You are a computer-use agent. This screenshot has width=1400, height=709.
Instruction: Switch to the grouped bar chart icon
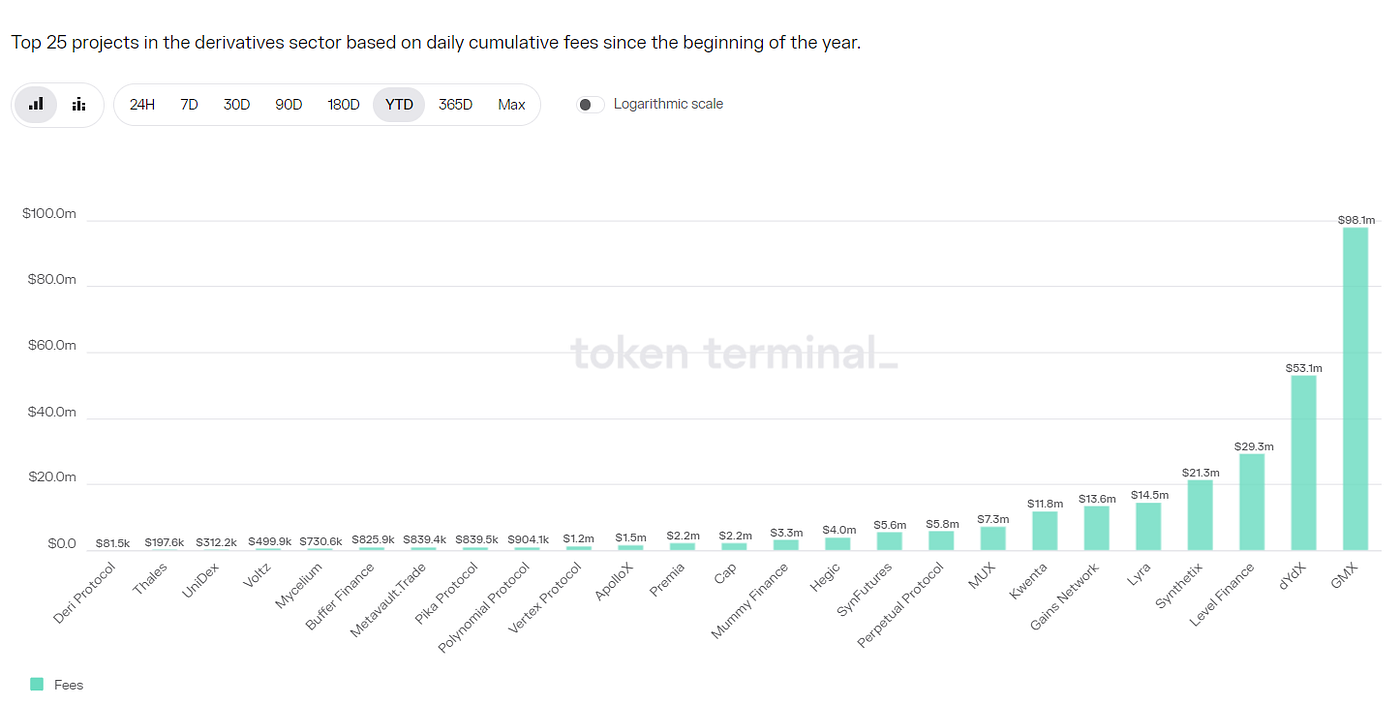[x=79, y=104]
